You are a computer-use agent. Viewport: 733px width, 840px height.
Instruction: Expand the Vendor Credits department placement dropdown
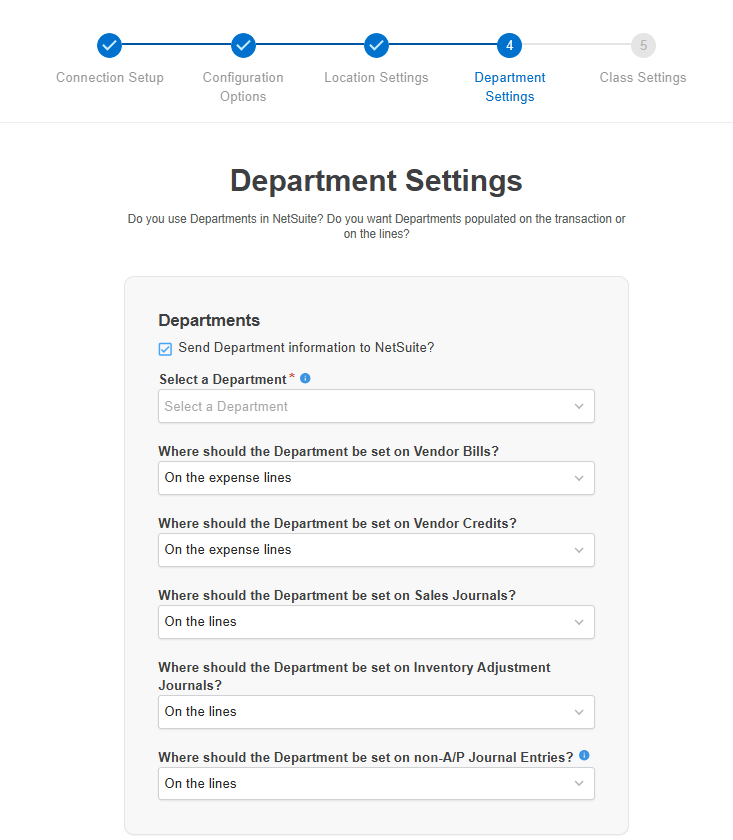(376, 550)
